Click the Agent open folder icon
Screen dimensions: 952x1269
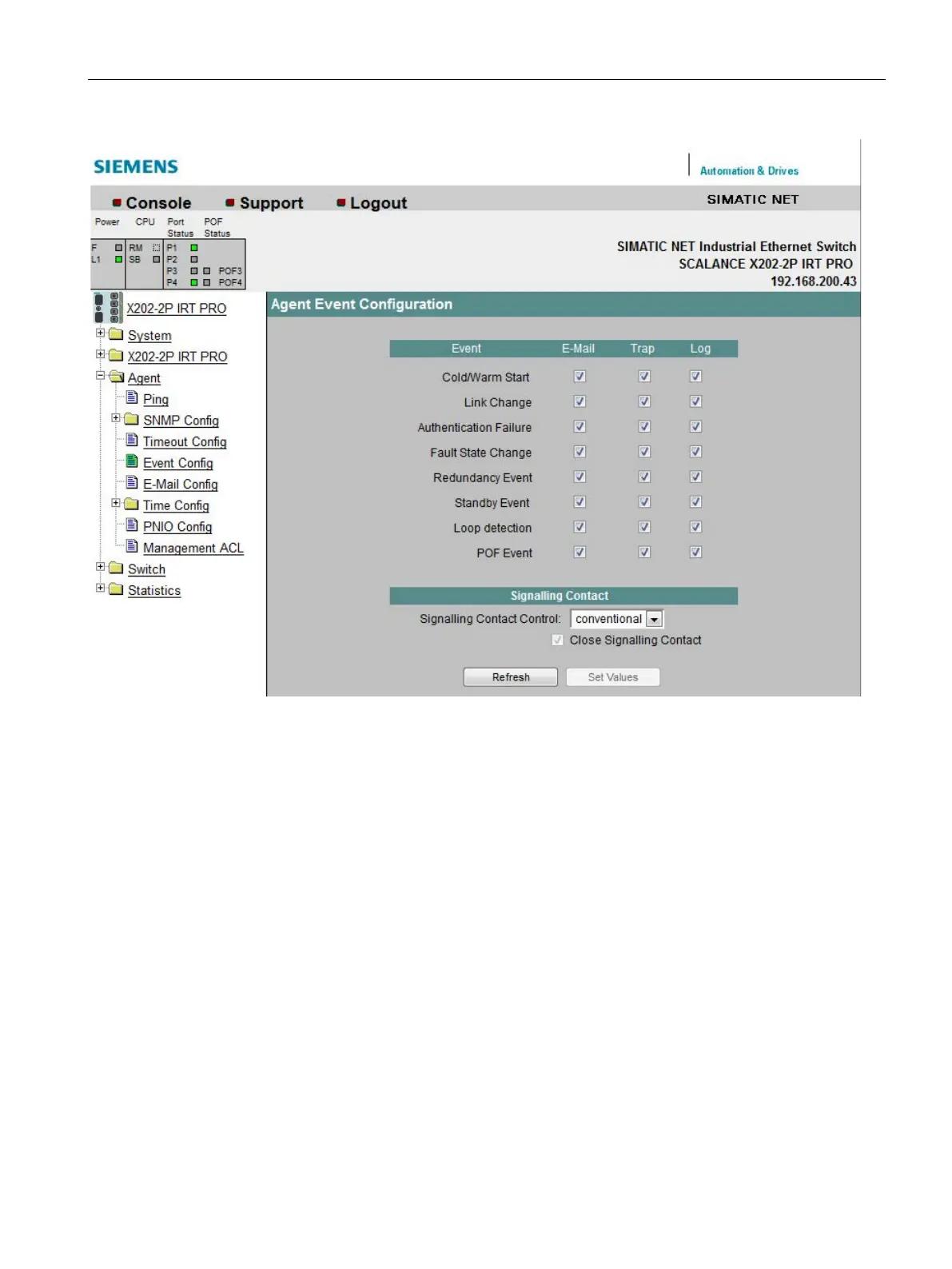point(116,377)
